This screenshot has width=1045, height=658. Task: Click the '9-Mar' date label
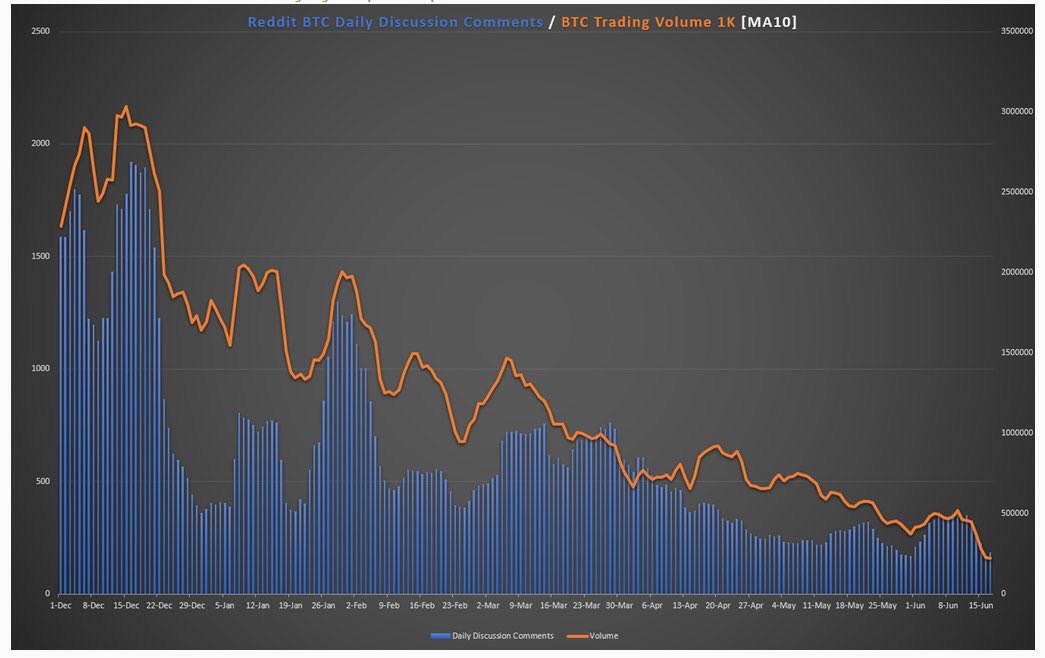click(521, 605)
